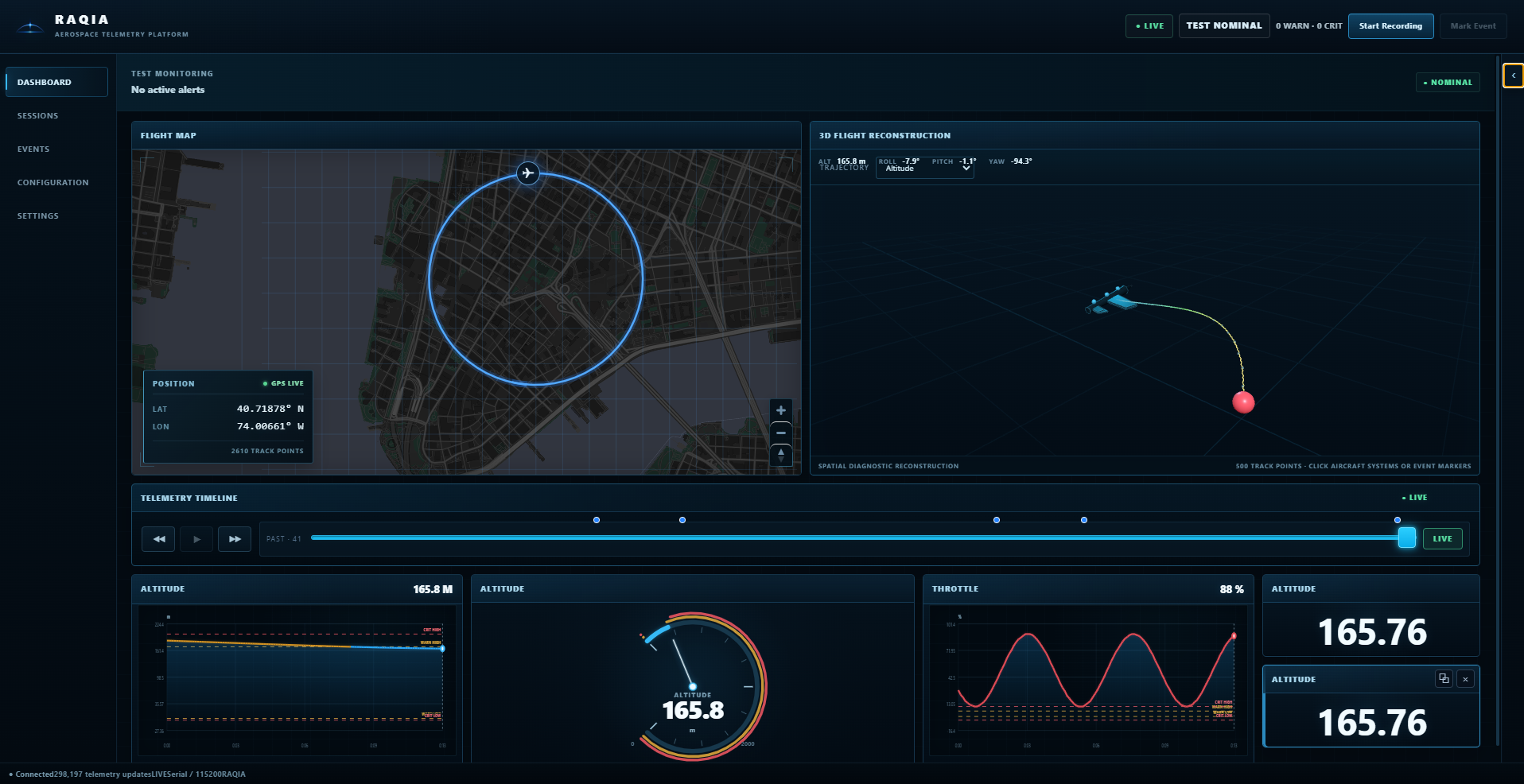Zoom out on the flight map
1524x784 pixels.
[x=781, y=433]
